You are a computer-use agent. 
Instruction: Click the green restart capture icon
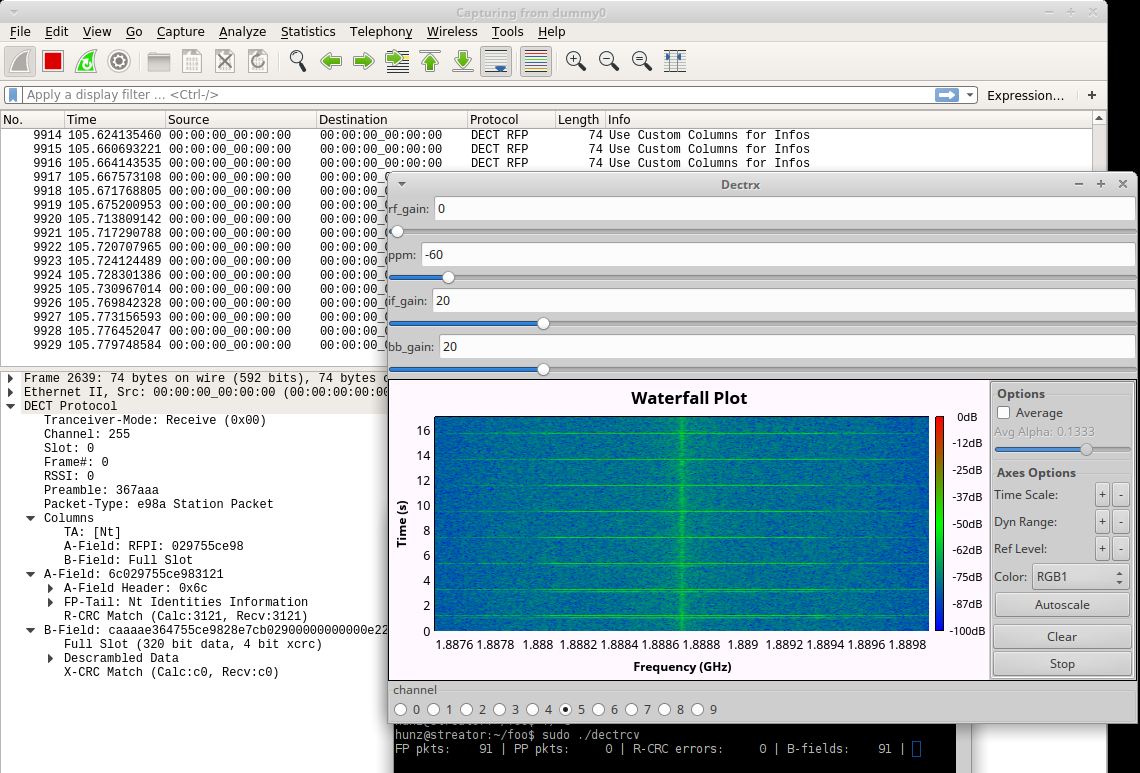tap(86, 62)
